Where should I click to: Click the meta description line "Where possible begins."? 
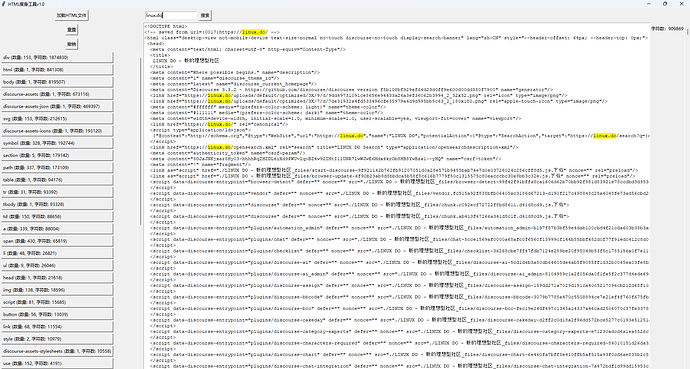tap(235, 73)
